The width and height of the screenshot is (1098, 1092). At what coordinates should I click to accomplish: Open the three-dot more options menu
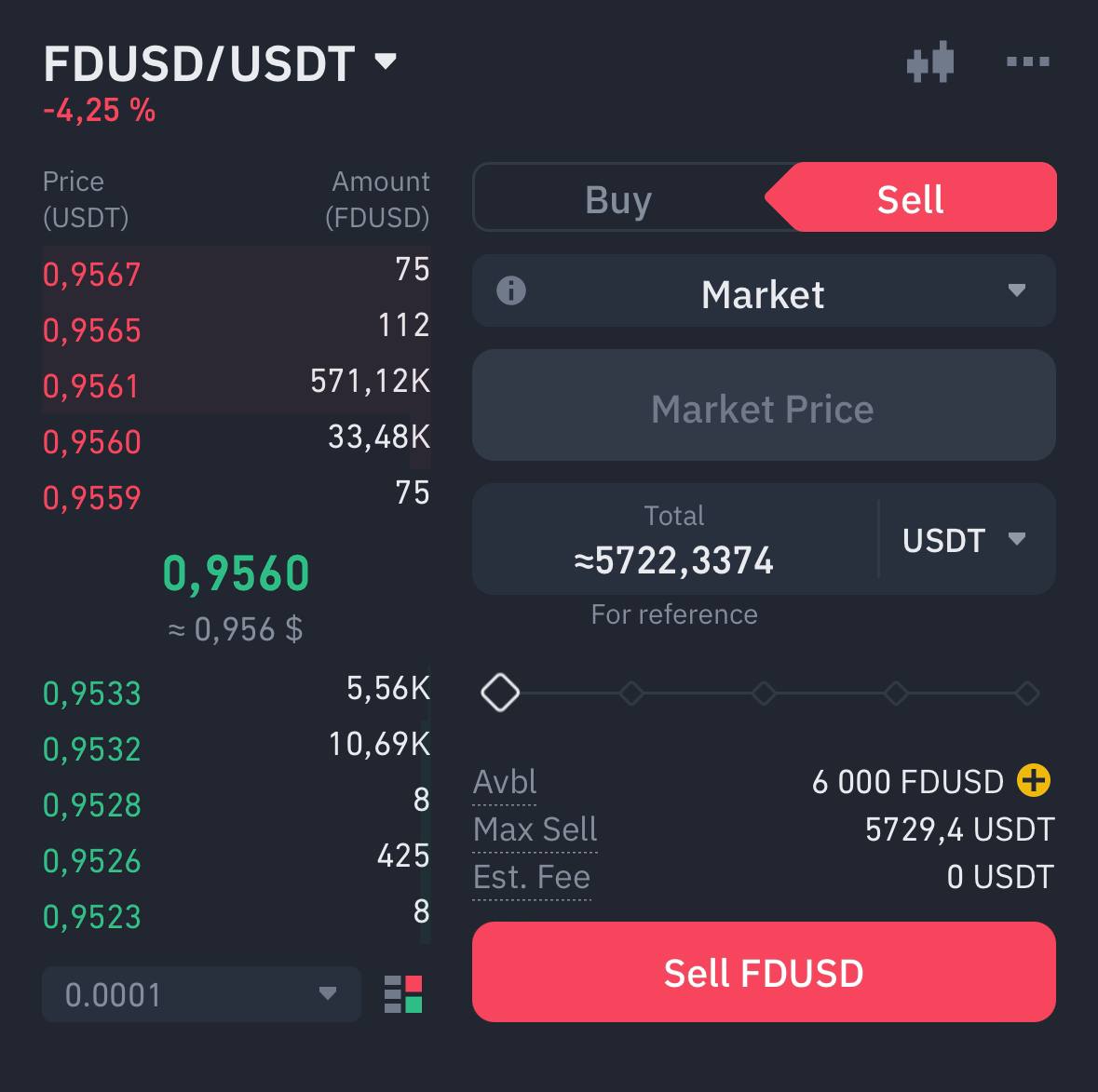point(1027,61)
